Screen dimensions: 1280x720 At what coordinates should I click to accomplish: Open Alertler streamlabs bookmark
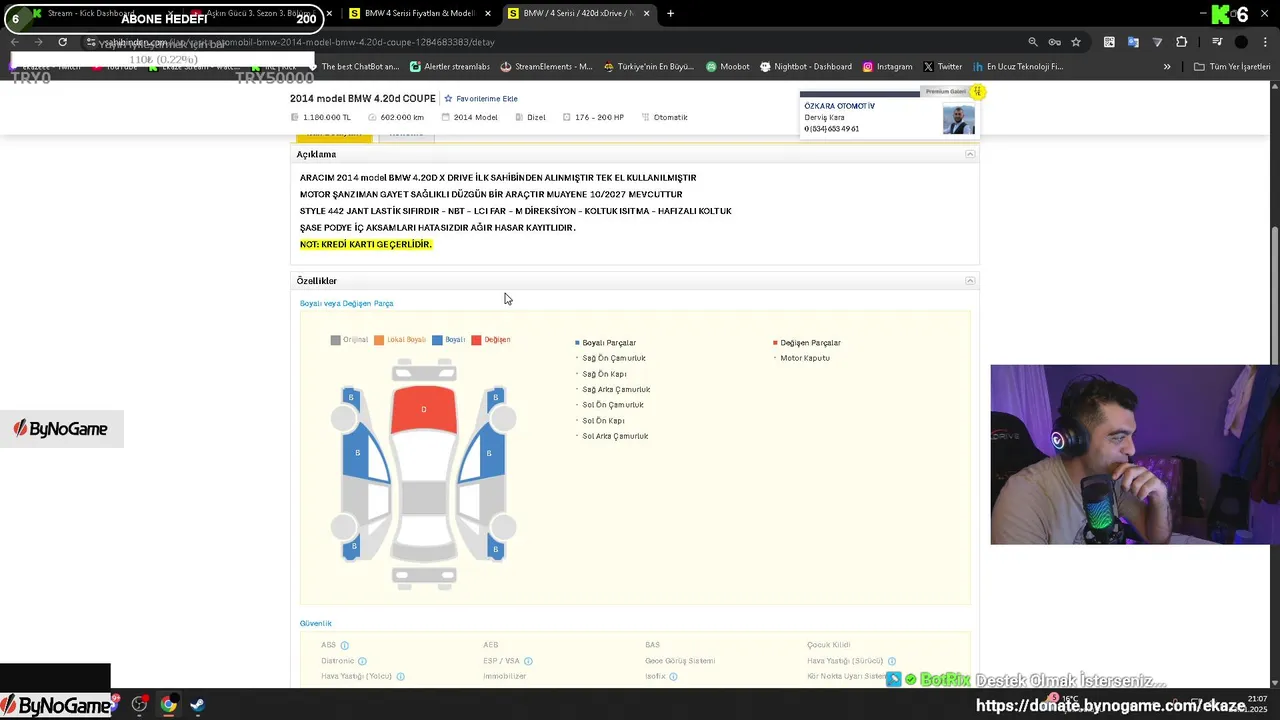(450, 67)
